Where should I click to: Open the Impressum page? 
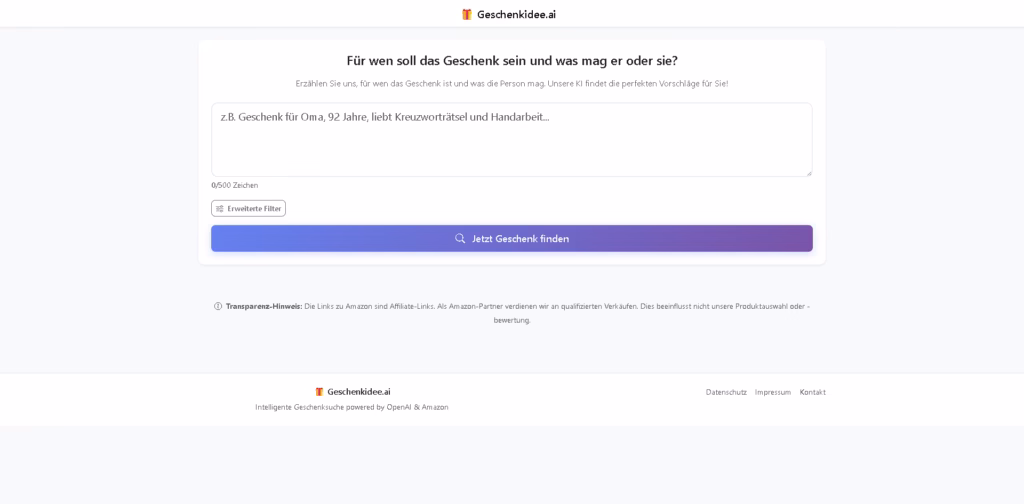pos(773,392)
